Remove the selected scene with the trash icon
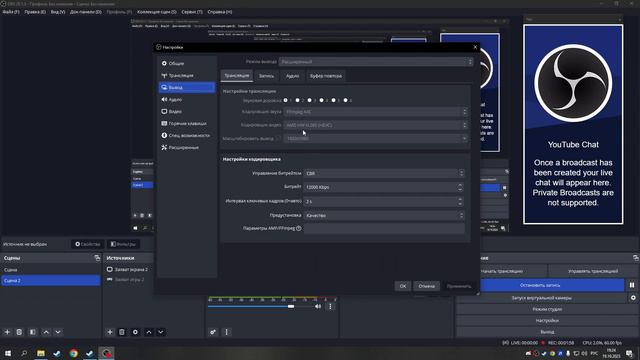Viewport: 640px width, 360px height. tap(19, 332)
